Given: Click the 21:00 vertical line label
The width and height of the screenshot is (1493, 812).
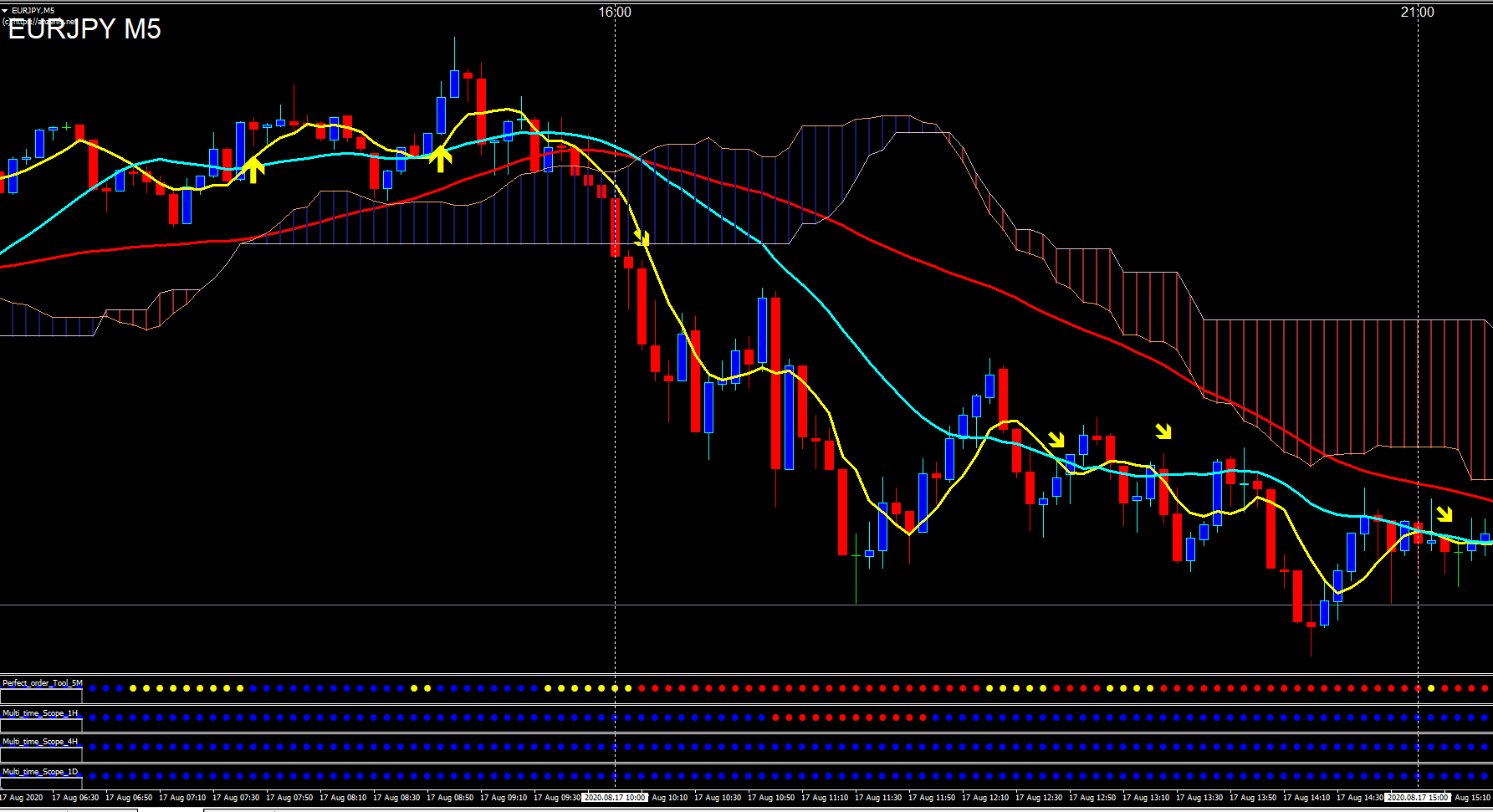Looking at the screenshot, I should click(1418, 12).
